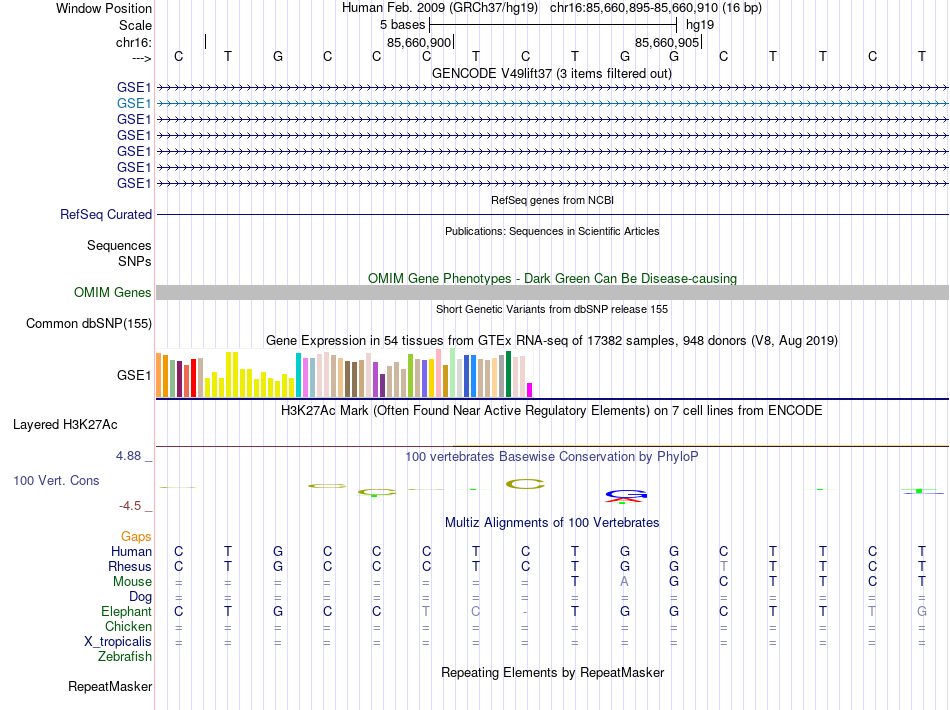Click the Scale track label
Image resolution: width=950 pixels, height=710 pixels.
click(x=135, y=25)
